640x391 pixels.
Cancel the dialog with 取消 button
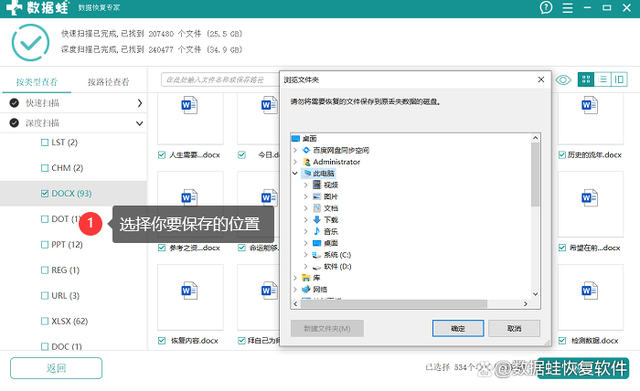pos(514,329)
